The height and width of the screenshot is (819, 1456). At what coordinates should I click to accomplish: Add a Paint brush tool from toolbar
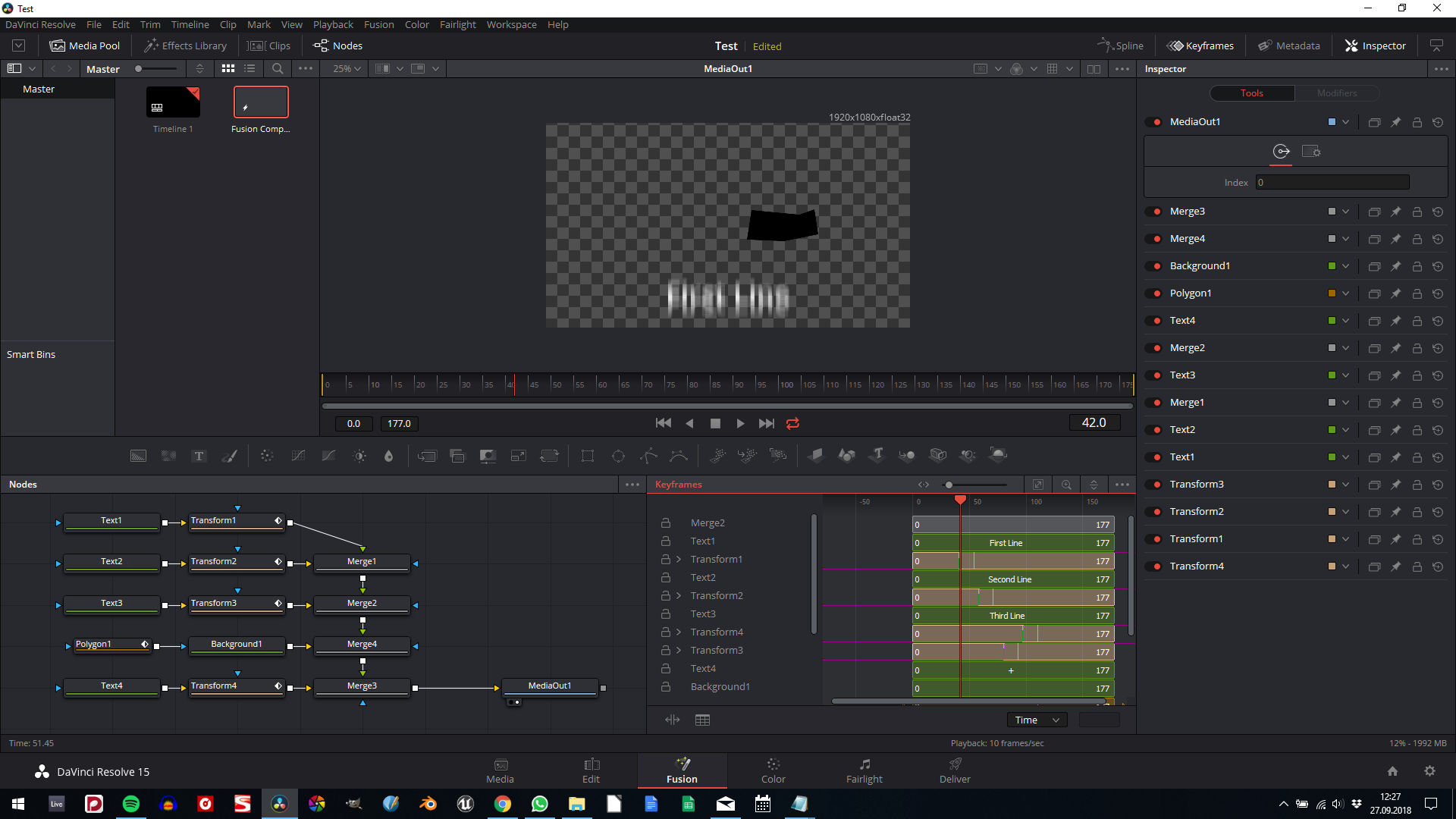pyautogui.click(x=229, y=456)
